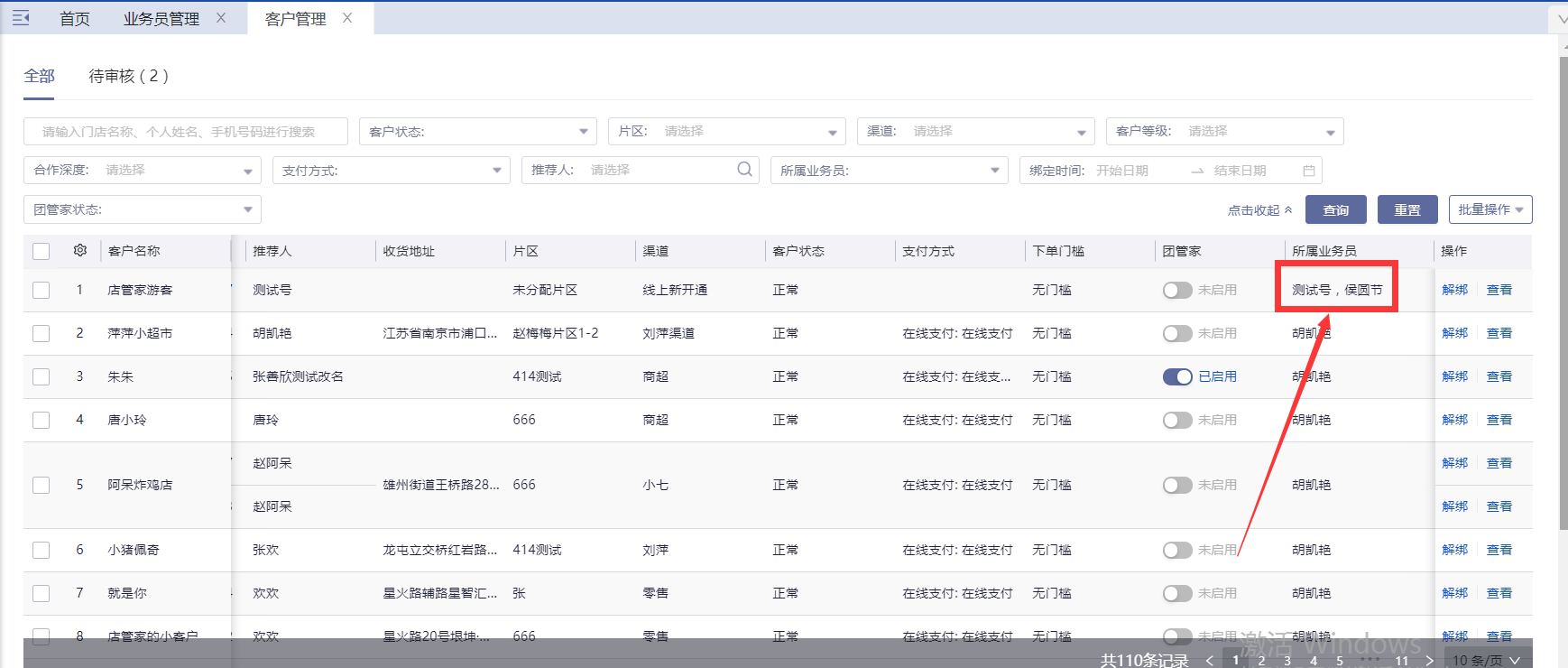Click 查看 for 唐小玲

point(1499,420)
